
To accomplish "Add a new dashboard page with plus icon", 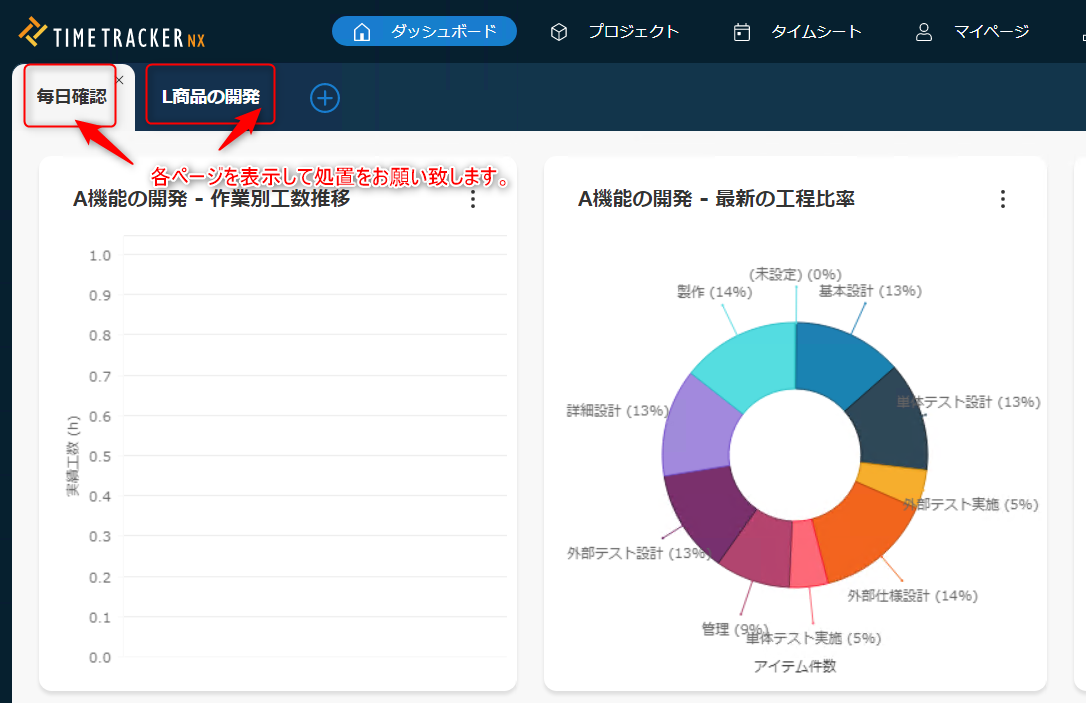I will point(325,98).
